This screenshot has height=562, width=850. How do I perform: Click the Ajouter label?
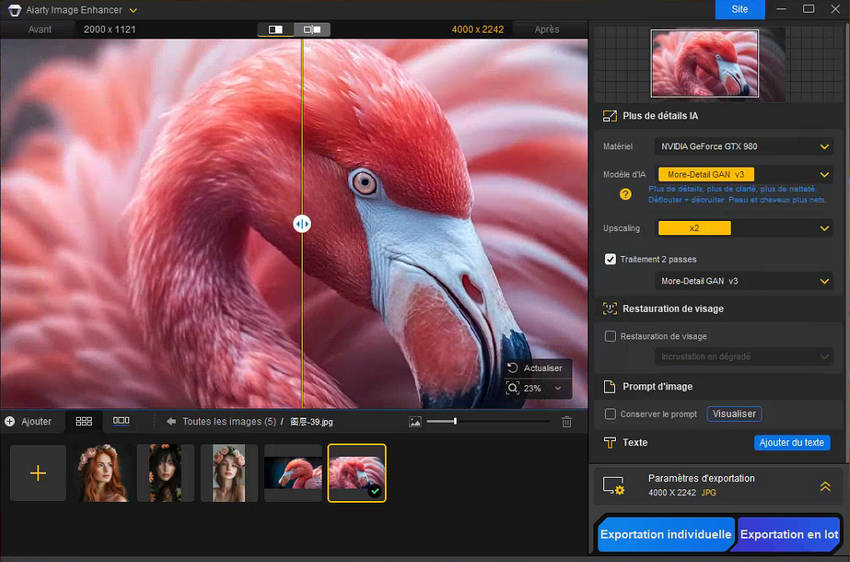pos(36,421)
